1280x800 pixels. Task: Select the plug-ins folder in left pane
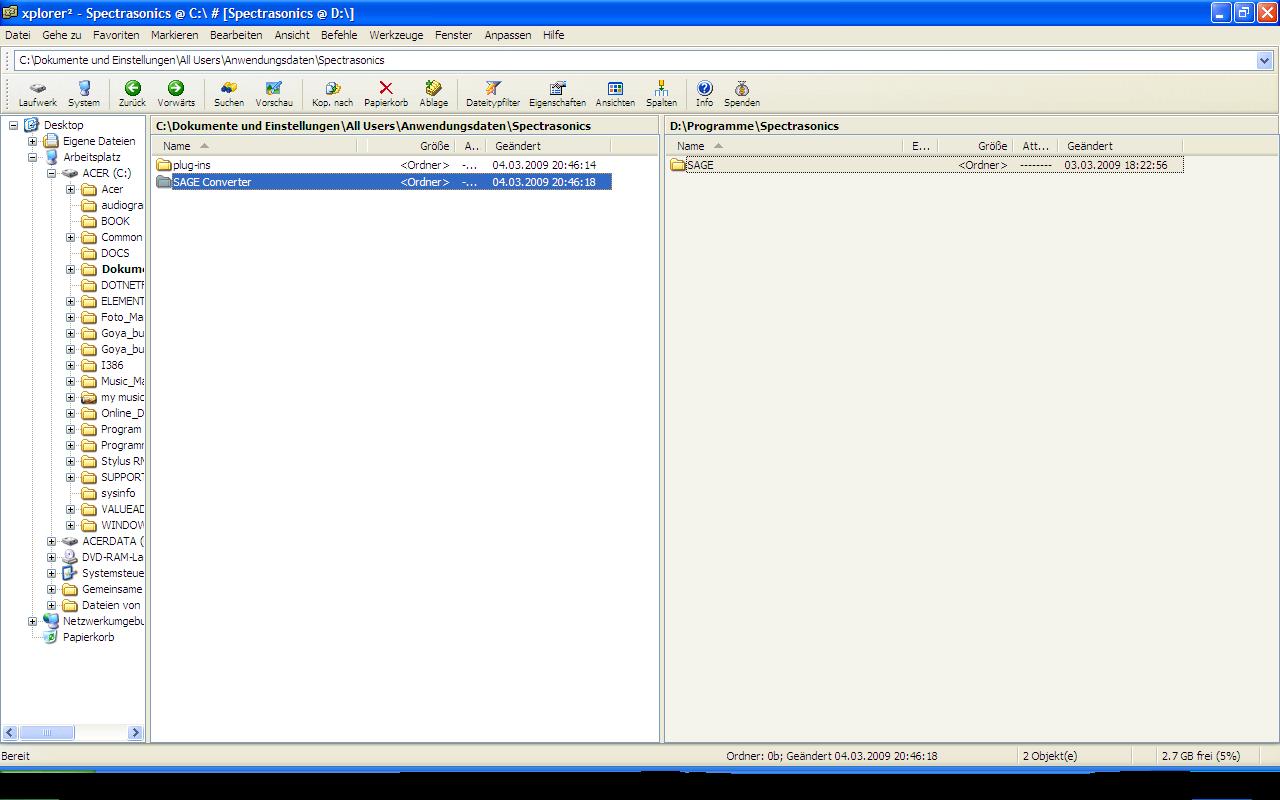pyautogui.click(x=191, y=165)
